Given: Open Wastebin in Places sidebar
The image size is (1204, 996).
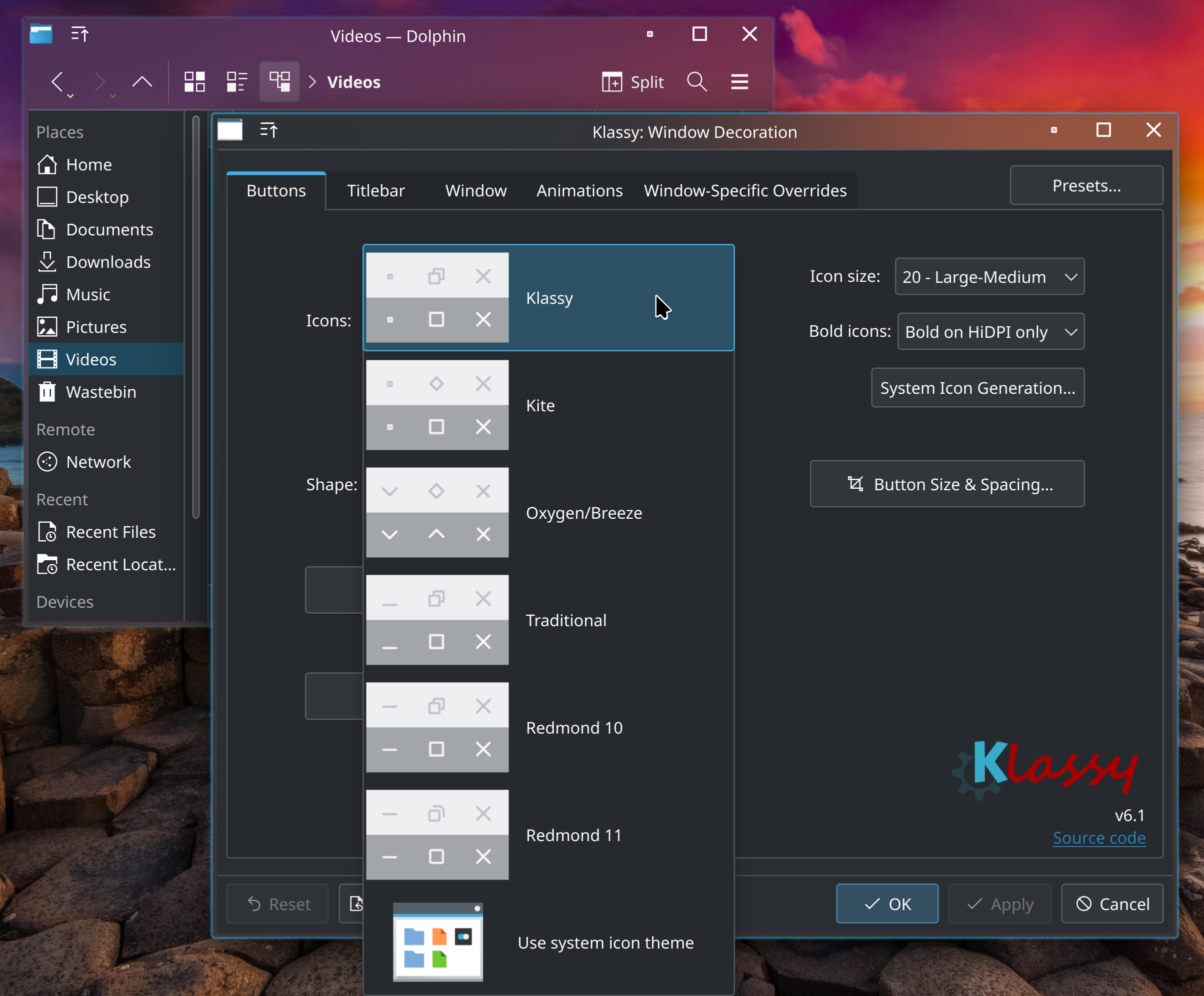Looking at the screenshot, I should (106, 392).
